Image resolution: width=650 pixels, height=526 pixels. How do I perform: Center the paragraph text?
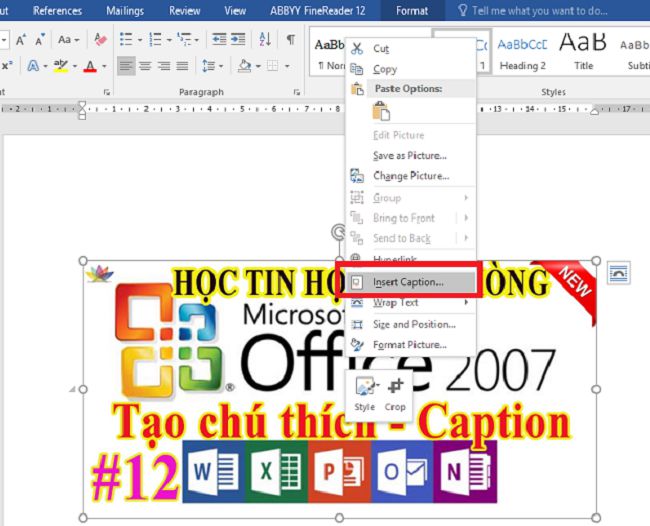tap(145, 66)
